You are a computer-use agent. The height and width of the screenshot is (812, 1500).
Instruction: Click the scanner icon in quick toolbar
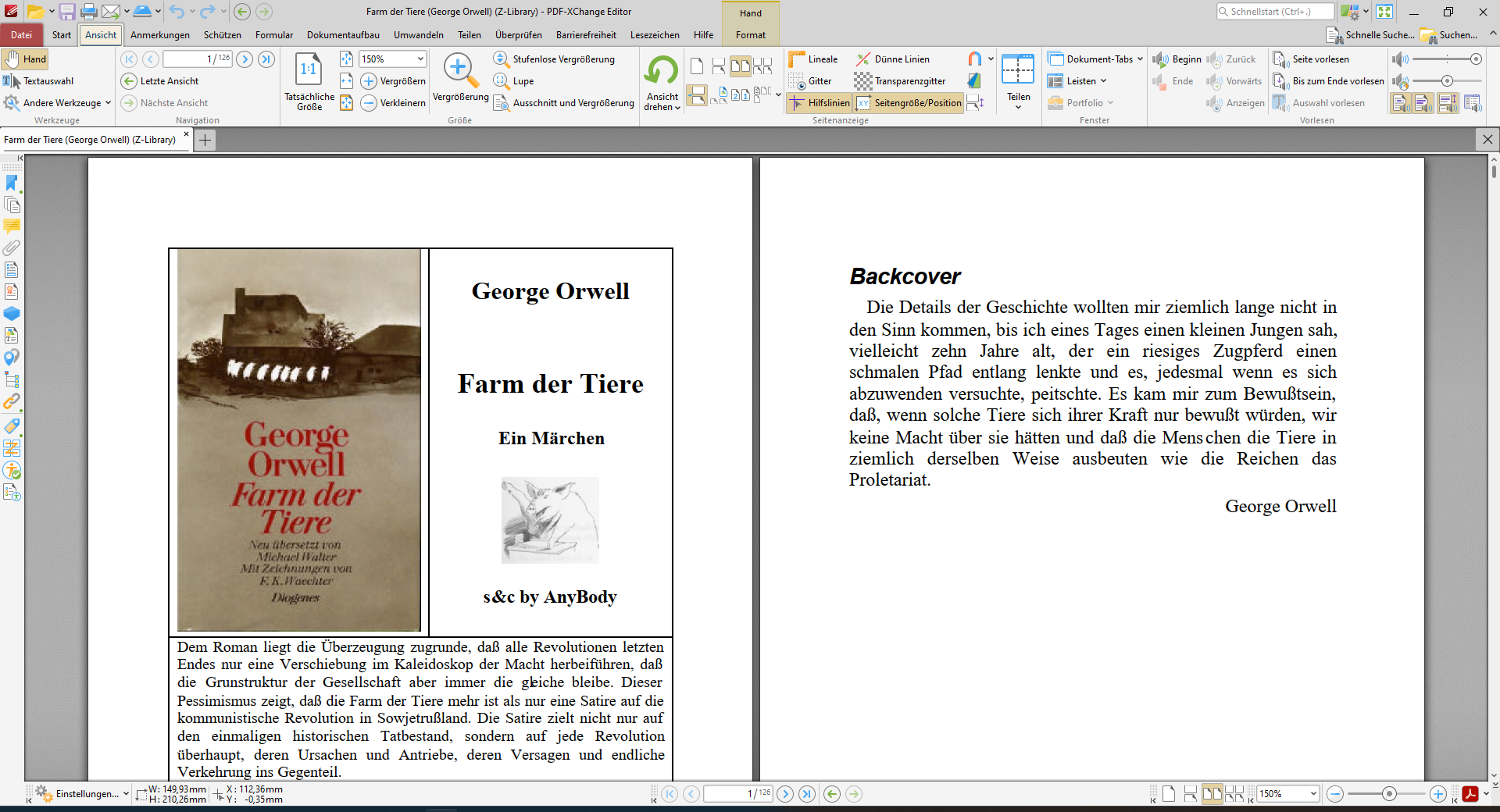click(142, 12)
